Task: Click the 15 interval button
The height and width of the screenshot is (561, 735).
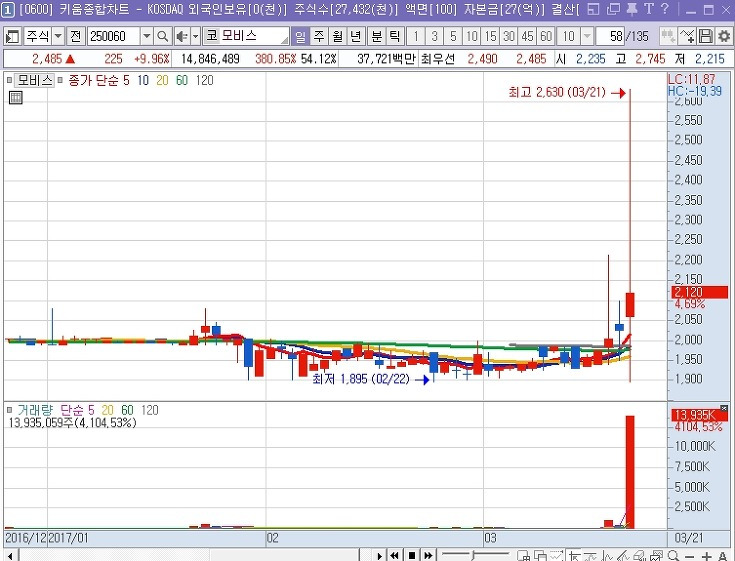Action: click(x=490, y=36)
